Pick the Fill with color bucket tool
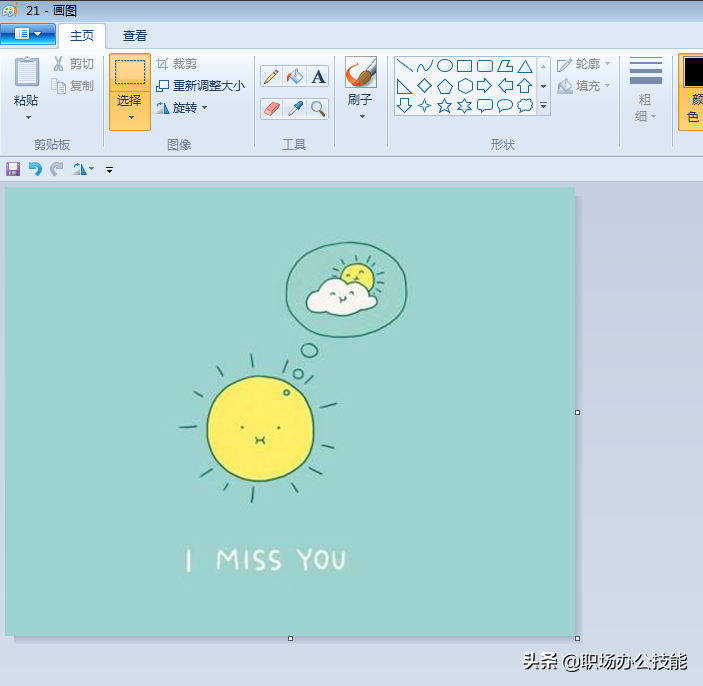The height and width of the screenshot is (686, 703). (294, 77)
